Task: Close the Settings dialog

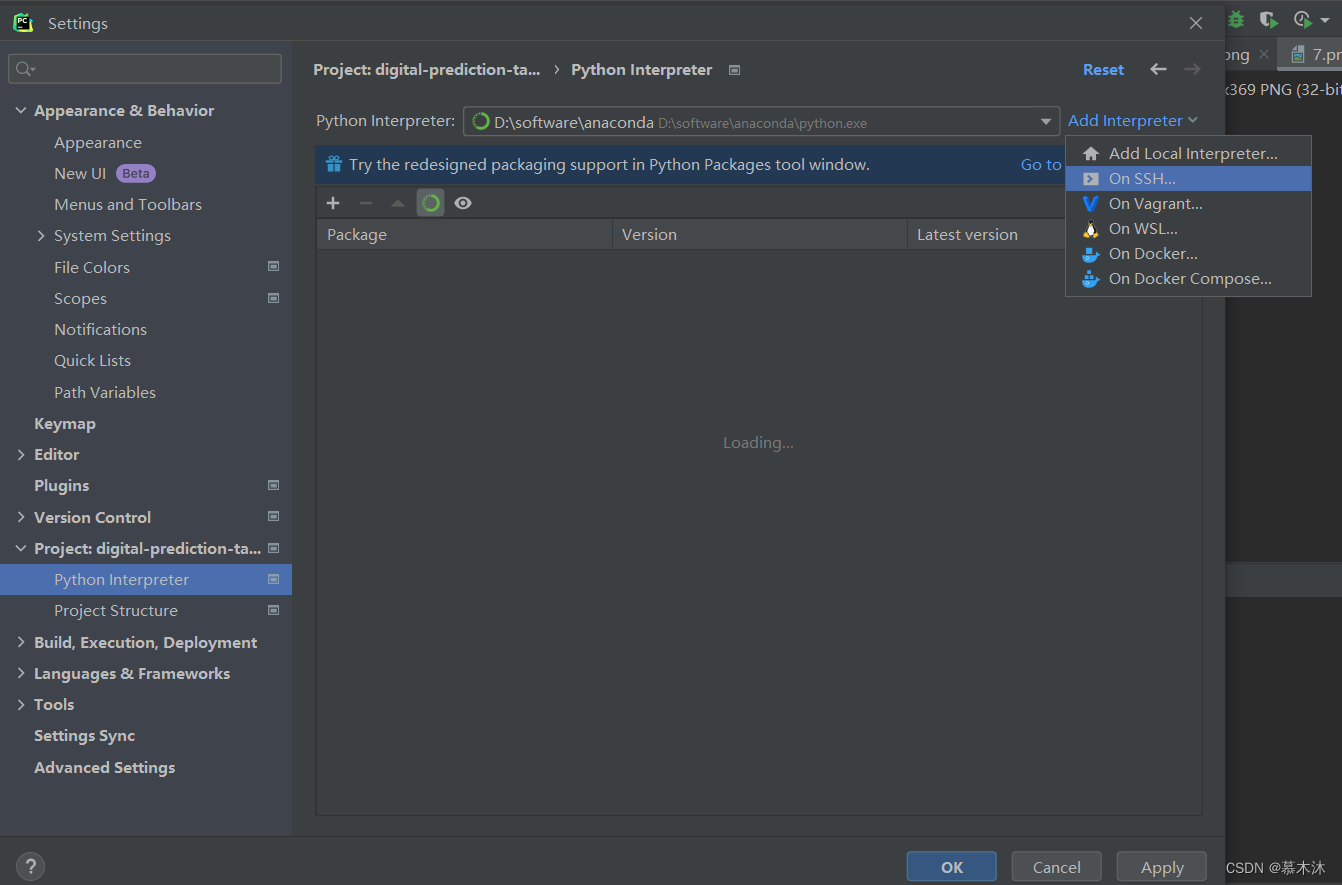Action: tap(1196, 23)
